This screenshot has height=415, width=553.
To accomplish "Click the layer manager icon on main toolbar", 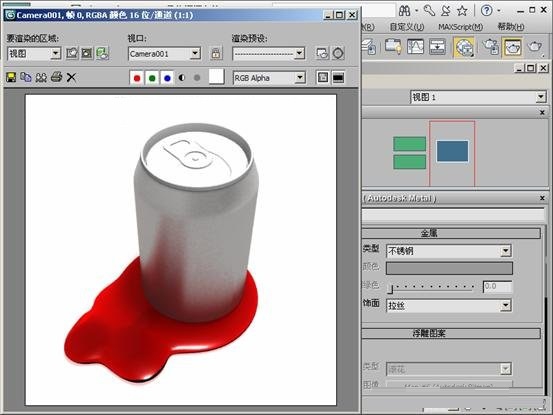I will coord(370,47).
